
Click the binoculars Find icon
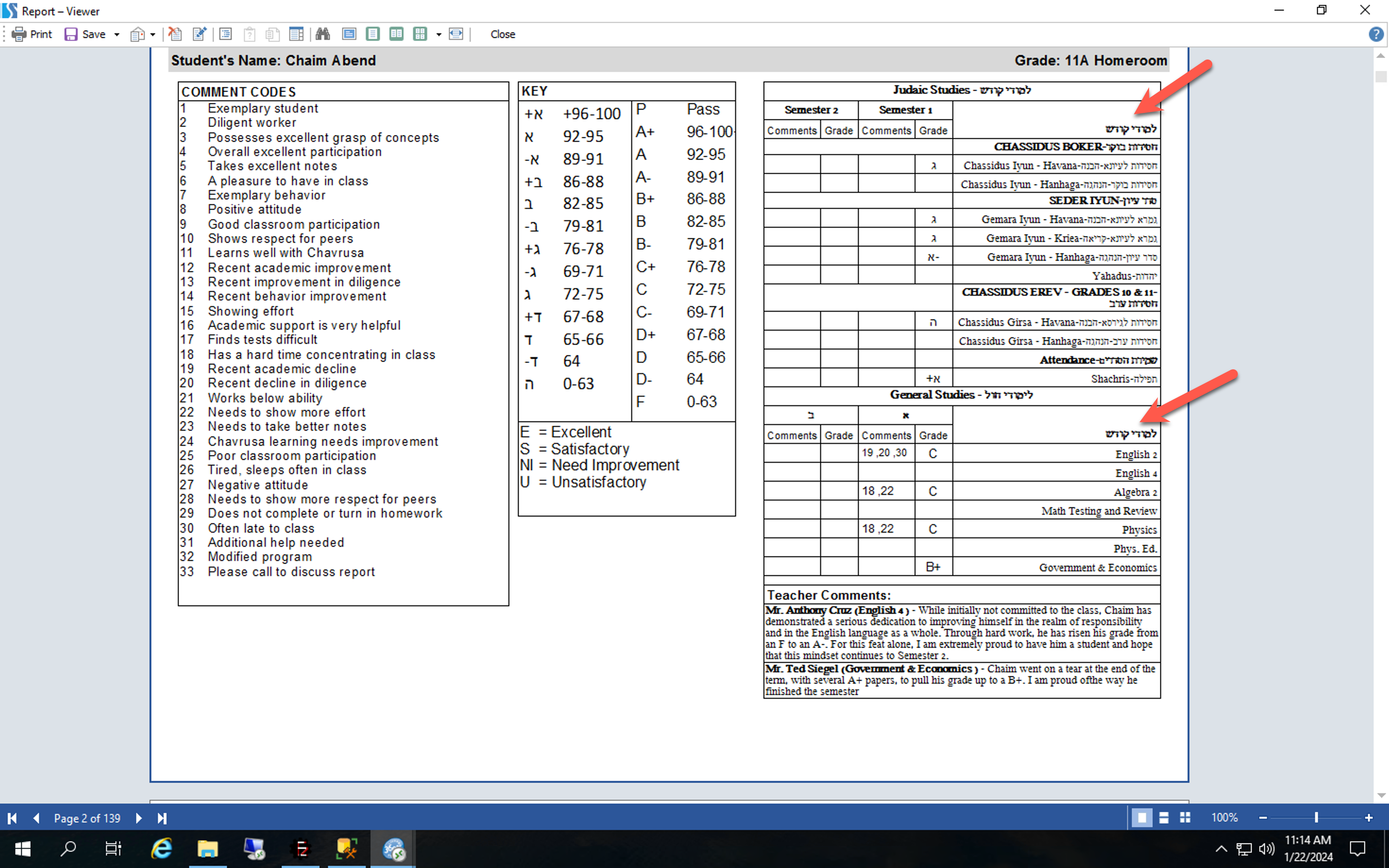click(323, 34)
